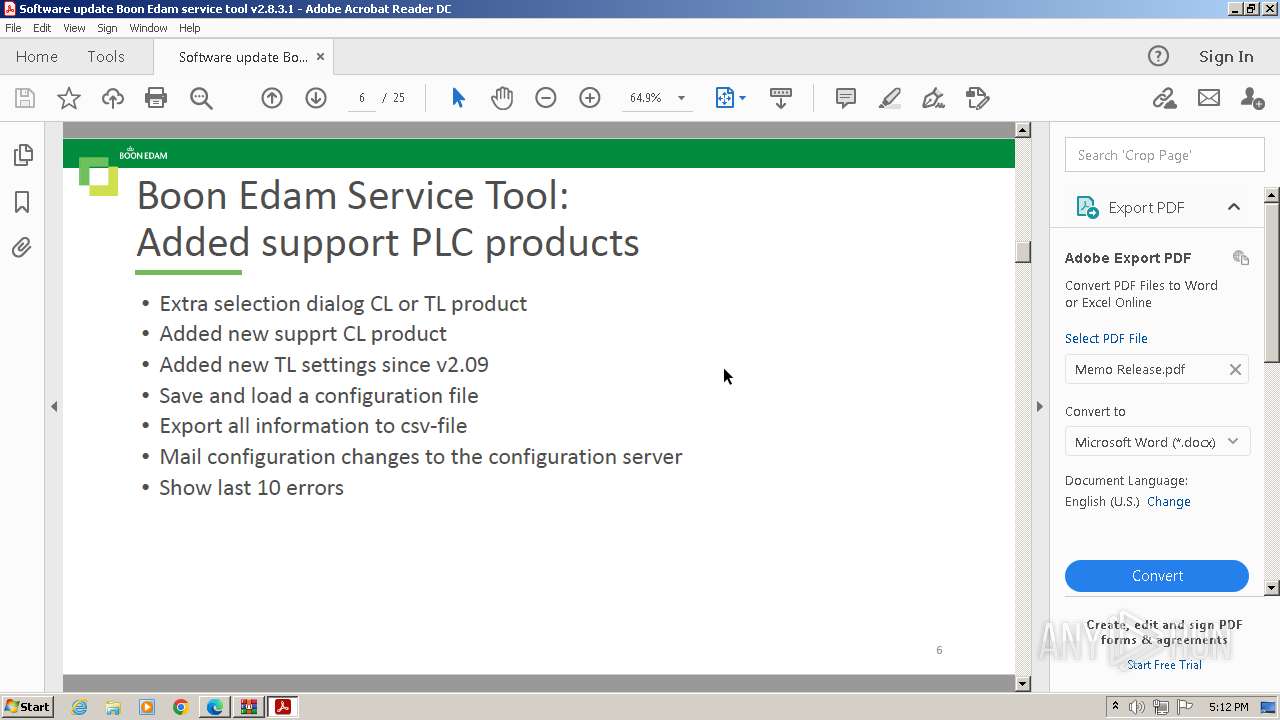Click the right panel scrollbar thumb
Viewport: 1280px width, 720px height.
click(1272, 281)
